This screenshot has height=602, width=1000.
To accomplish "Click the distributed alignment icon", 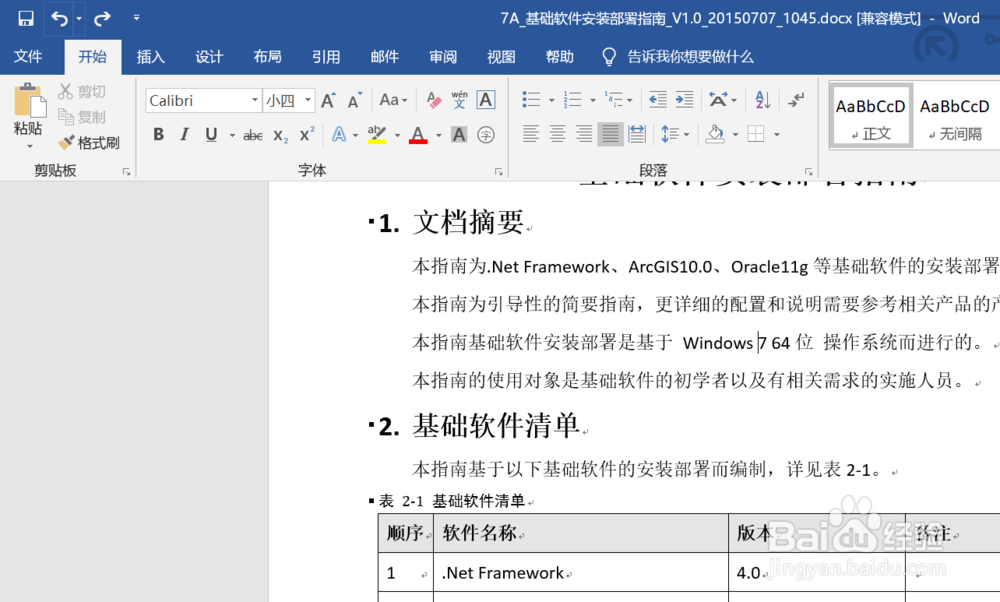I will point(636,134).
